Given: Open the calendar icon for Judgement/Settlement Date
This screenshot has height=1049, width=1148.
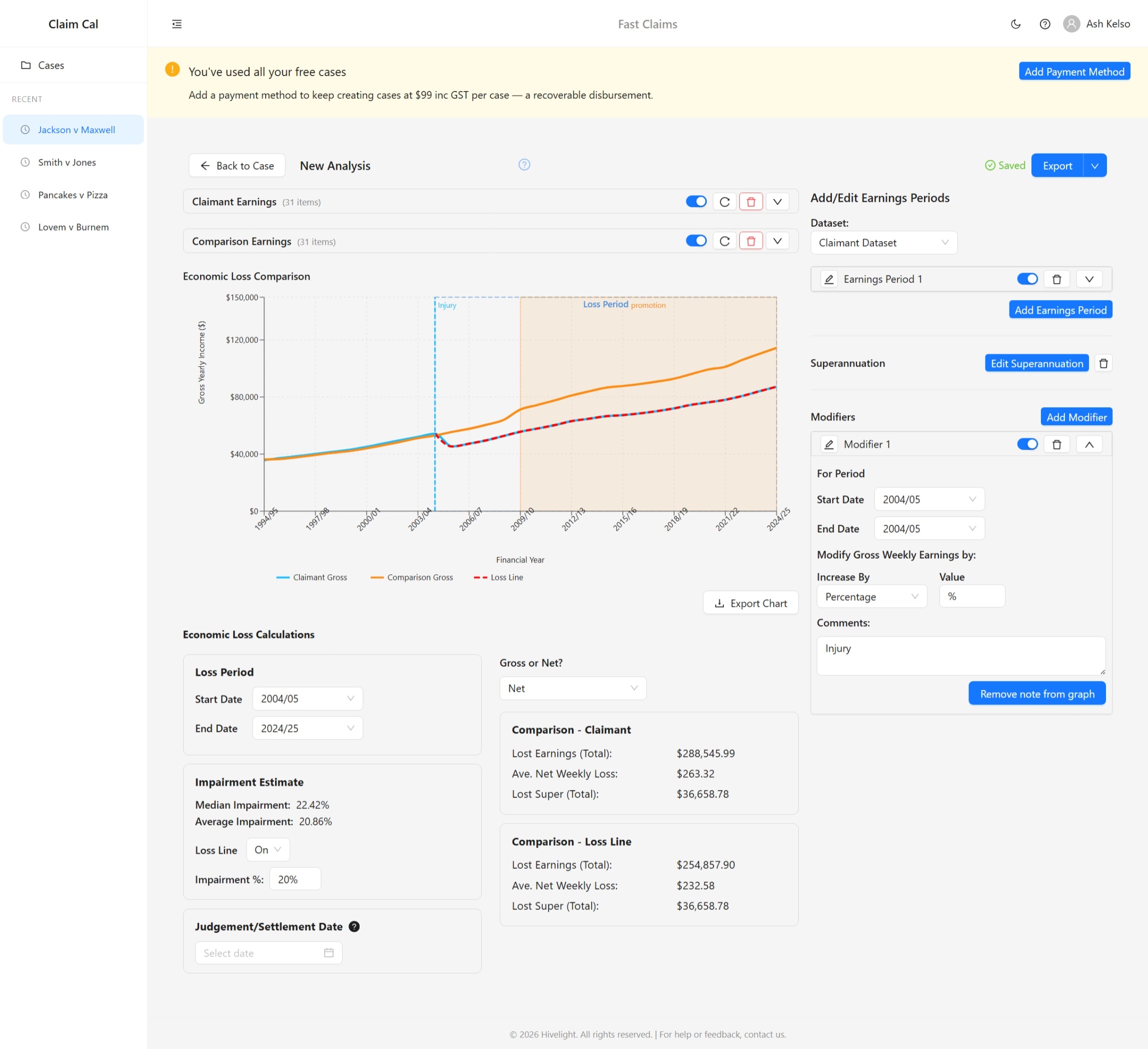Looking at the screenshot, I should 329,952.
